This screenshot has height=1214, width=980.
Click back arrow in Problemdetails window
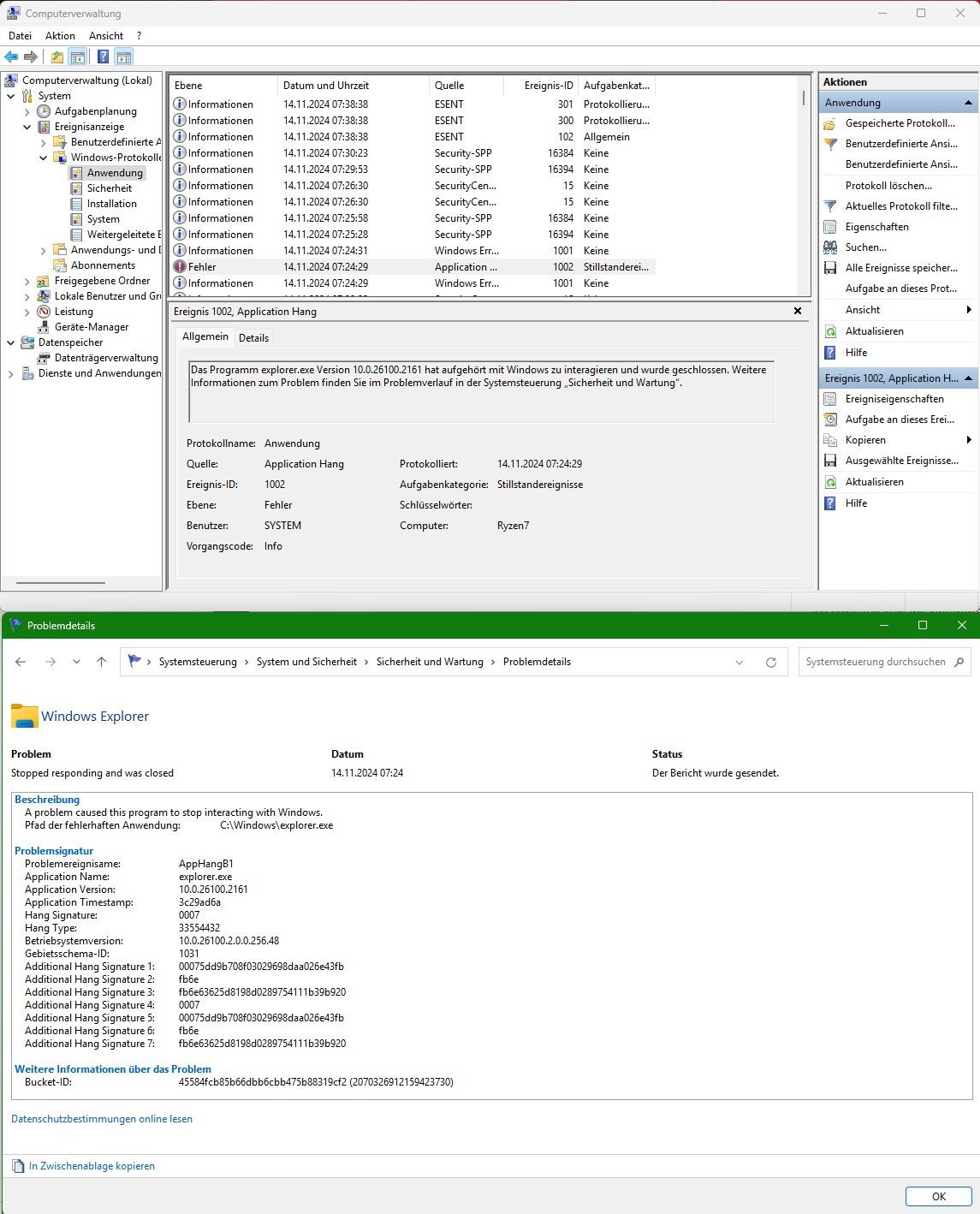coord(21,662)
